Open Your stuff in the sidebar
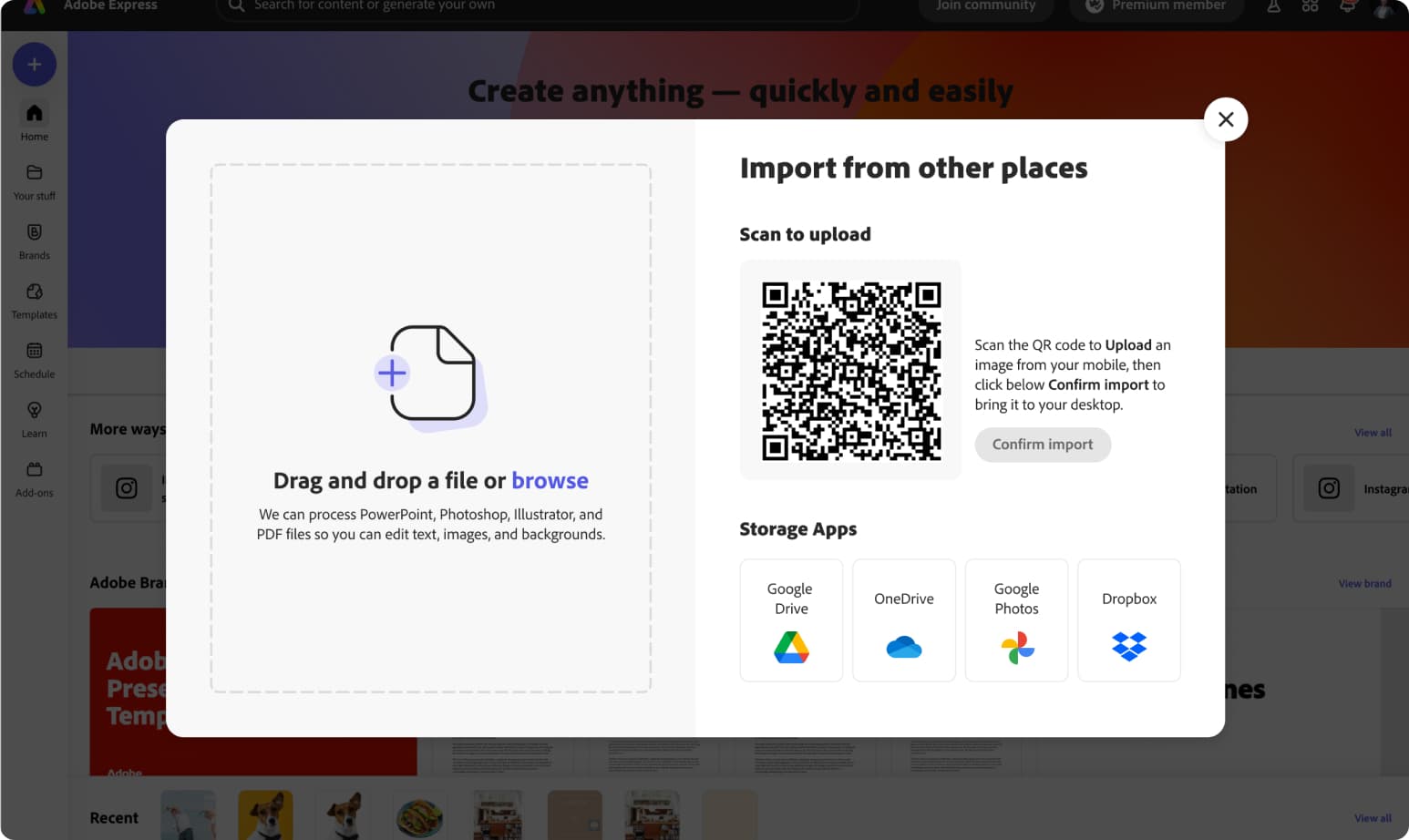The height and width of the screenshot is (840, 1409). (35, 182)
